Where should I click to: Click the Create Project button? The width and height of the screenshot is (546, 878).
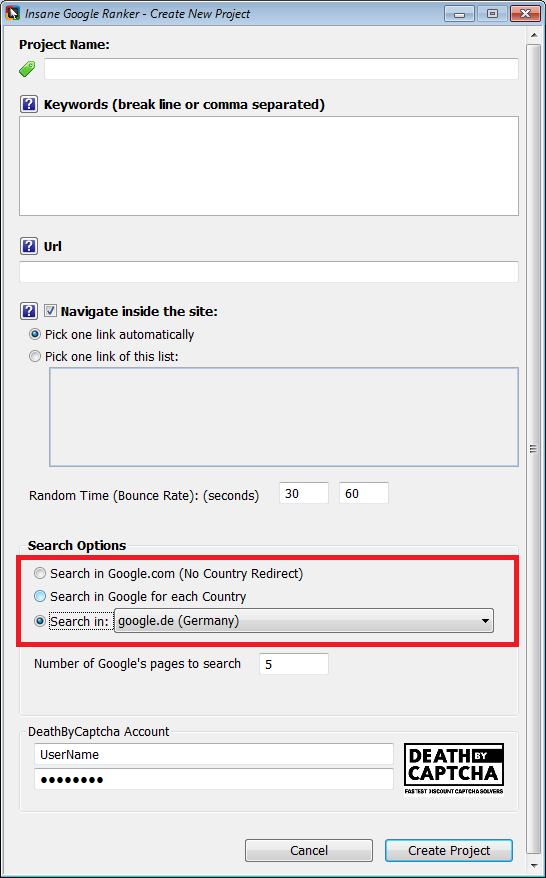coord(449,851)
